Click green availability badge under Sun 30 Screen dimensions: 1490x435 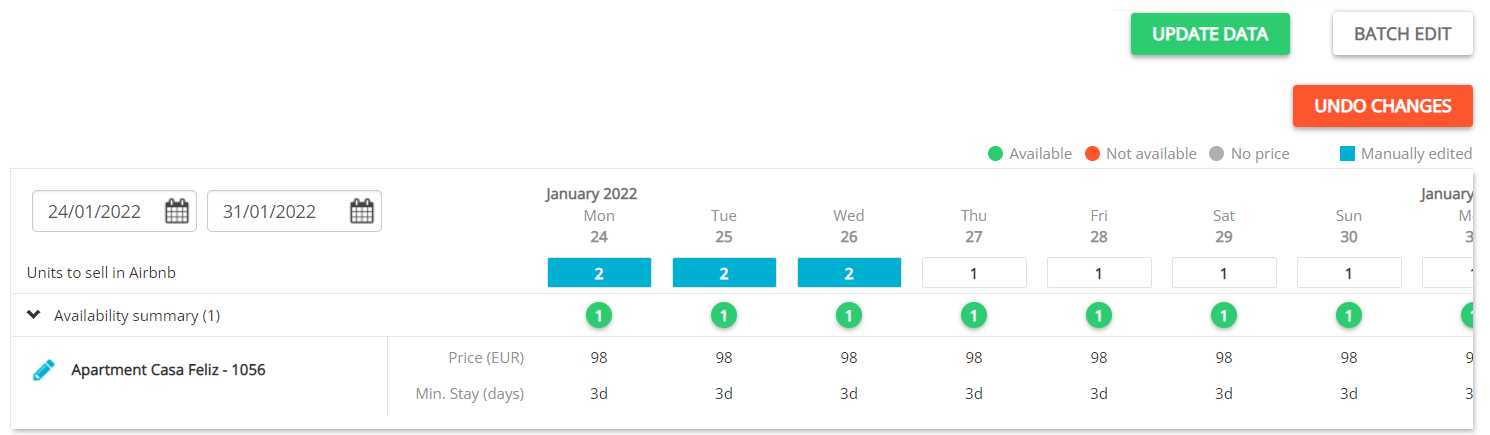[x=1349, y=316]
